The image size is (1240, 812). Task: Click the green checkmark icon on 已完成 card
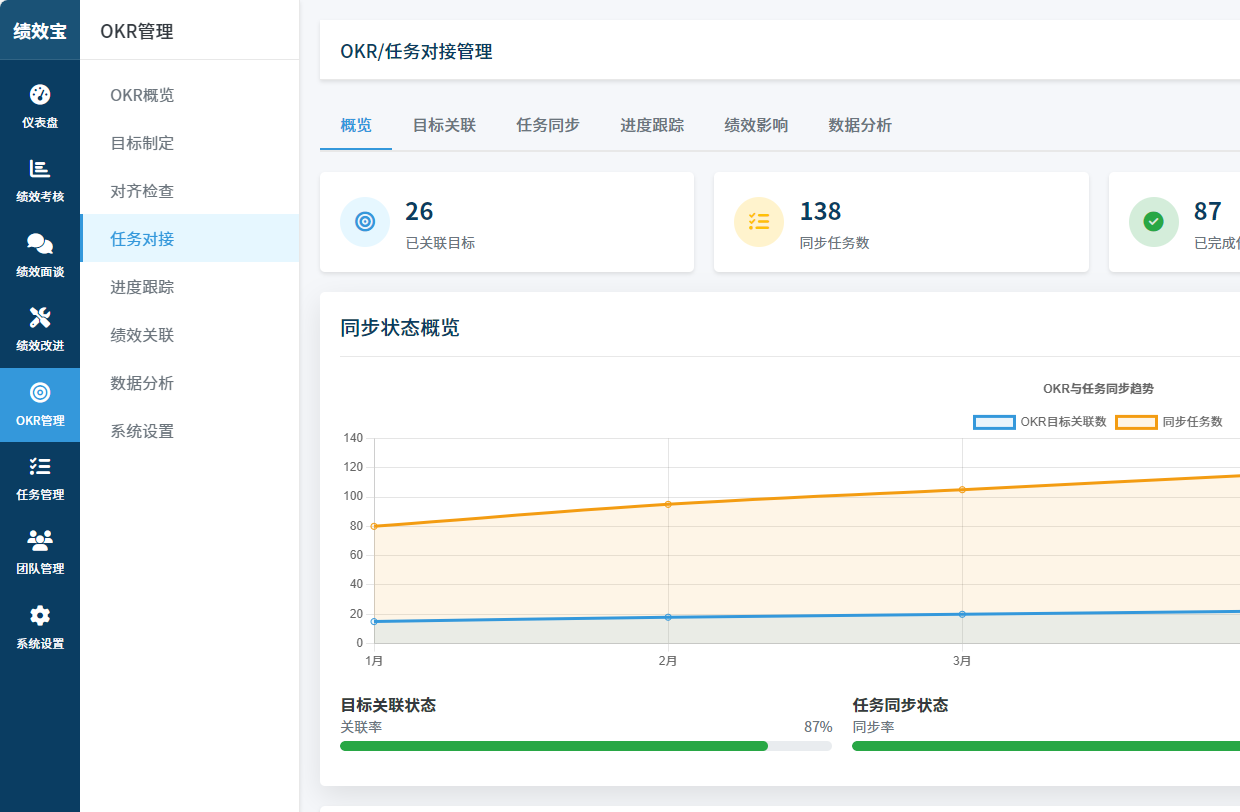point(1153,222)
